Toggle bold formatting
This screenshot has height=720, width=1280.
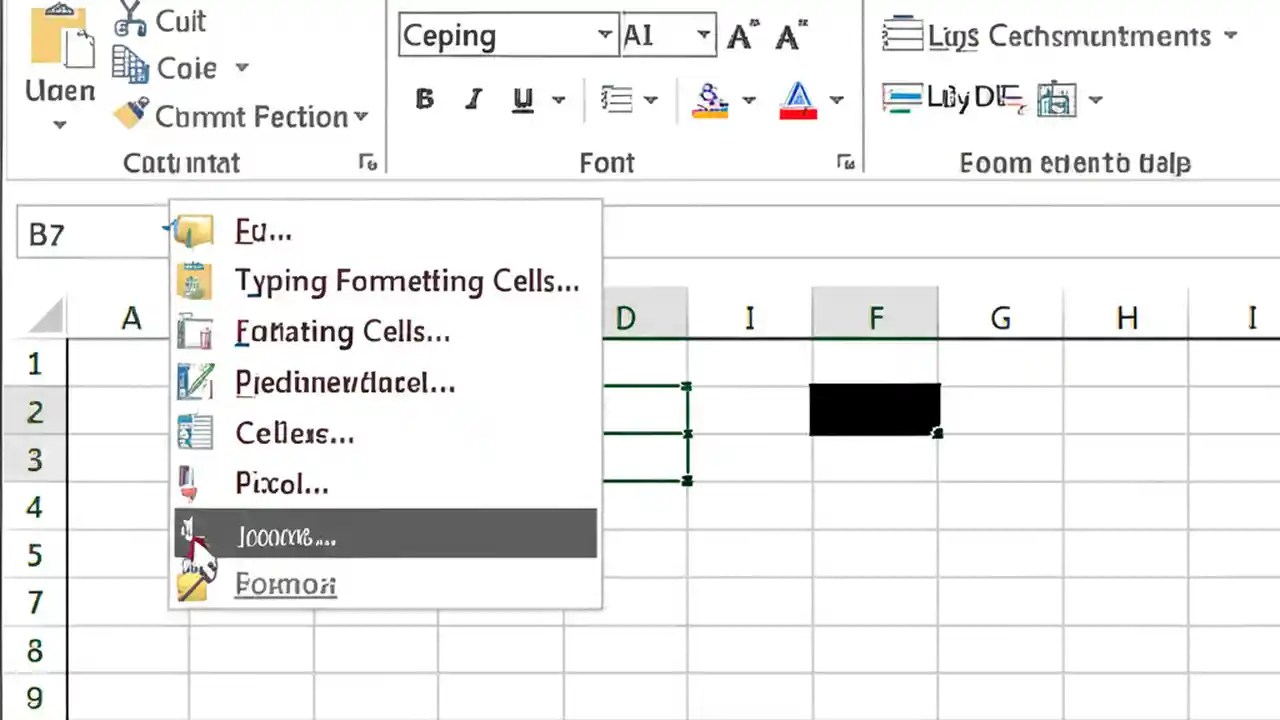(x=424, y=98)
